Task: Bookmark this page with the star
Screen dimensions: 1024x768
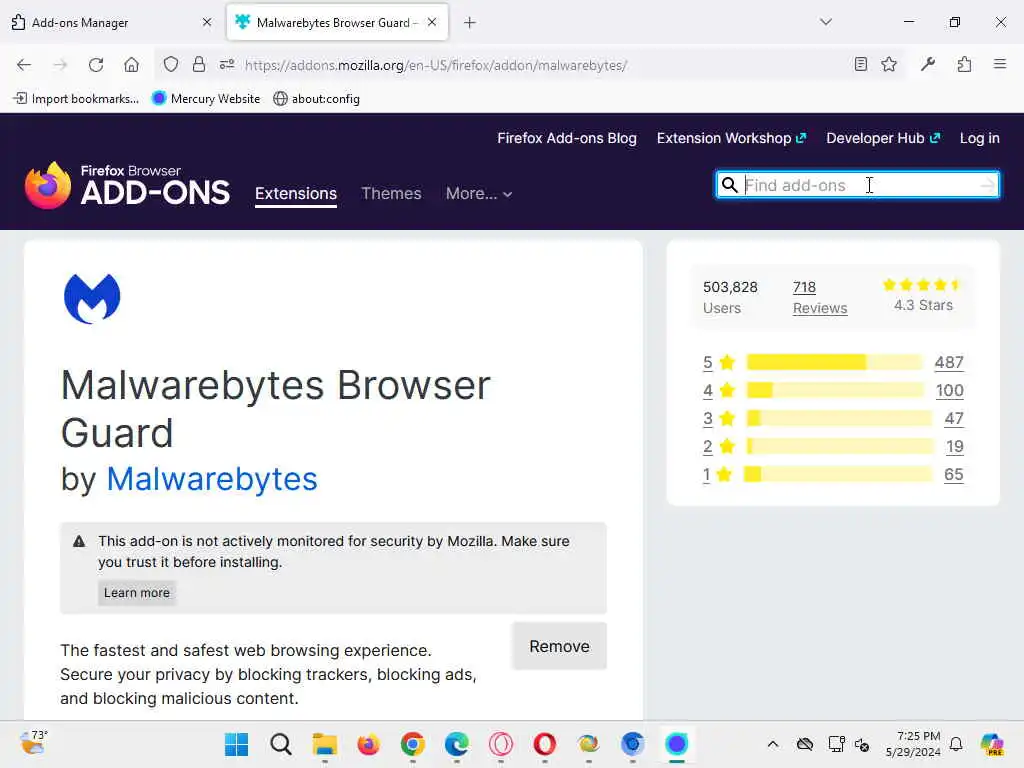Action: point(889,64)
